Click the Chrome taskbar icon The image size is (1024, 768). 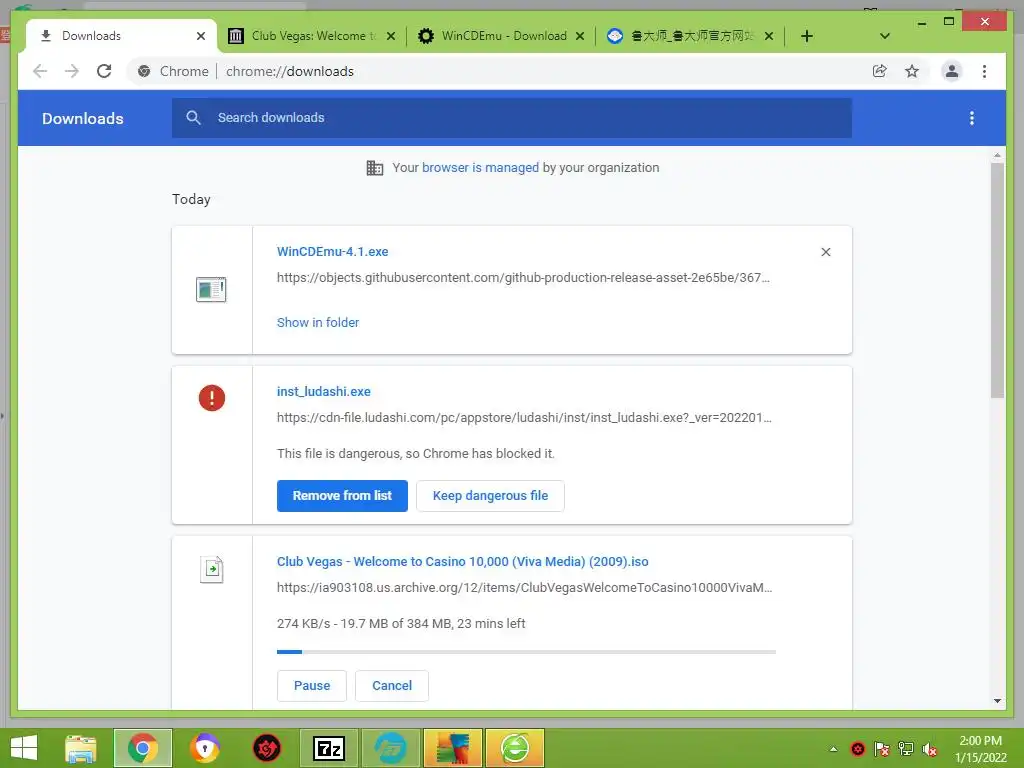click(x=142, y=748)
